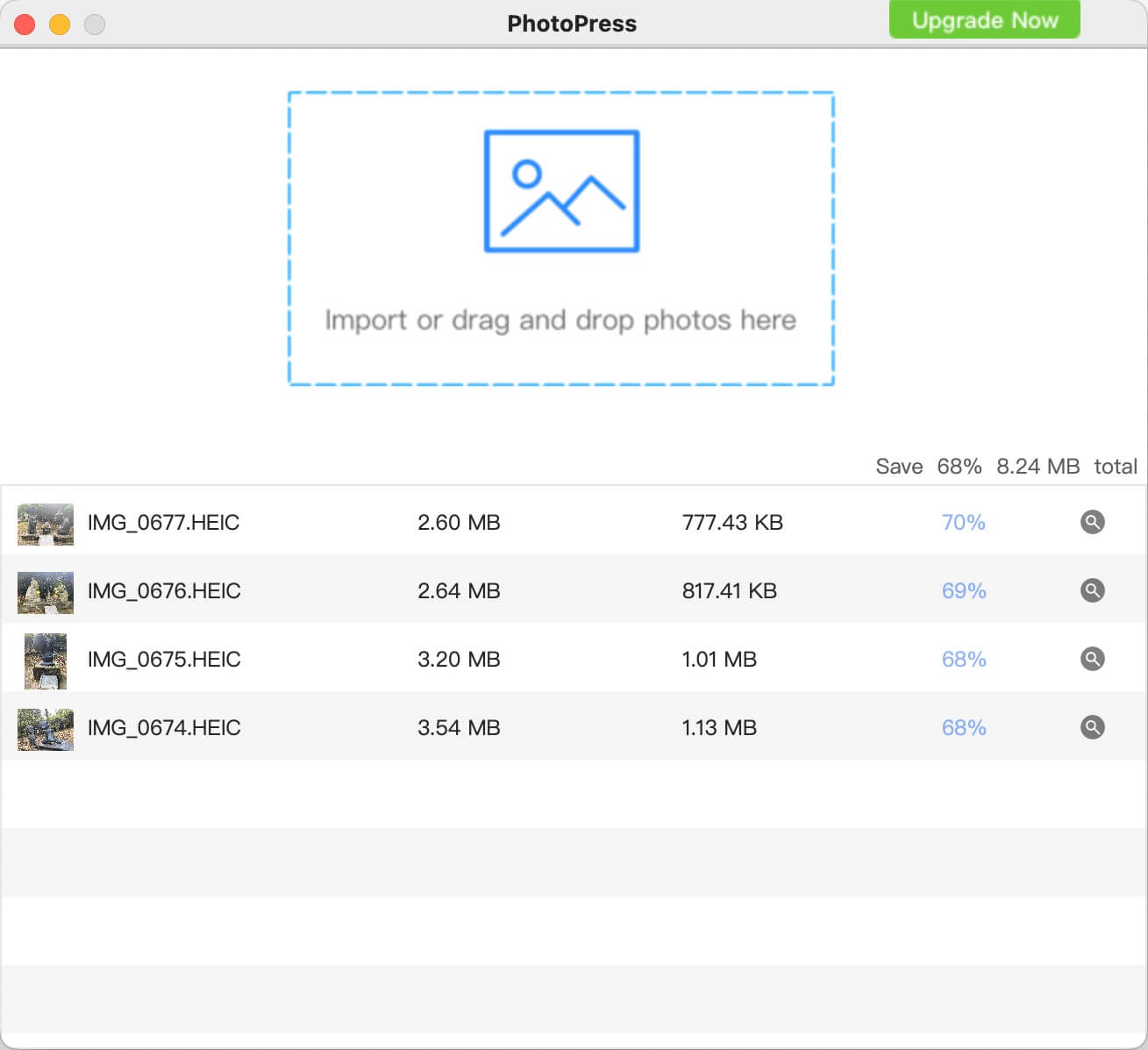This screenshot has width=1148, height=1050.
Task: Open preview magnifier for IMG_0674.HEIC
Action: tap(1092, 727)
